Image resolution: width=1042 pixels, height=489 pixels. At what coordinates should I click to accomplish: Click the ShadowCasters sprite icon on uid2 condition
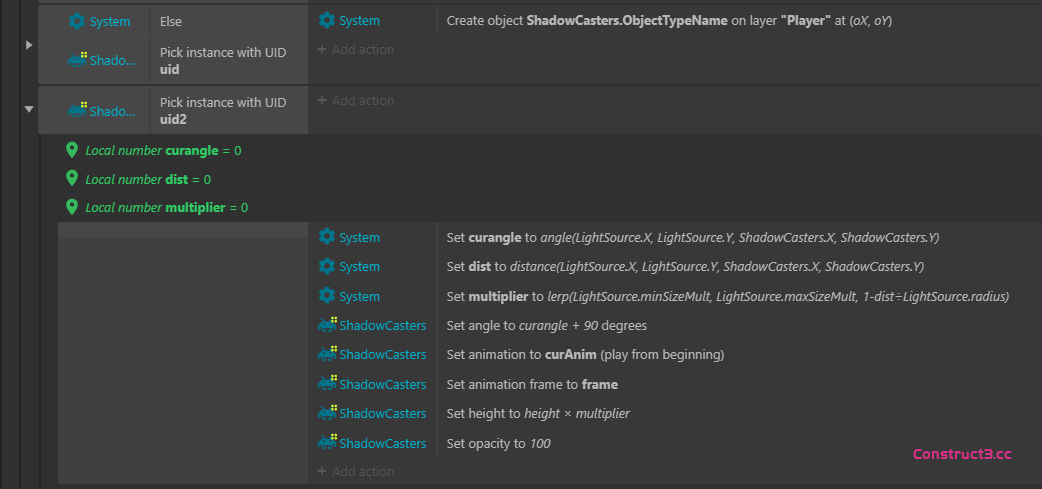coord(77,110)
